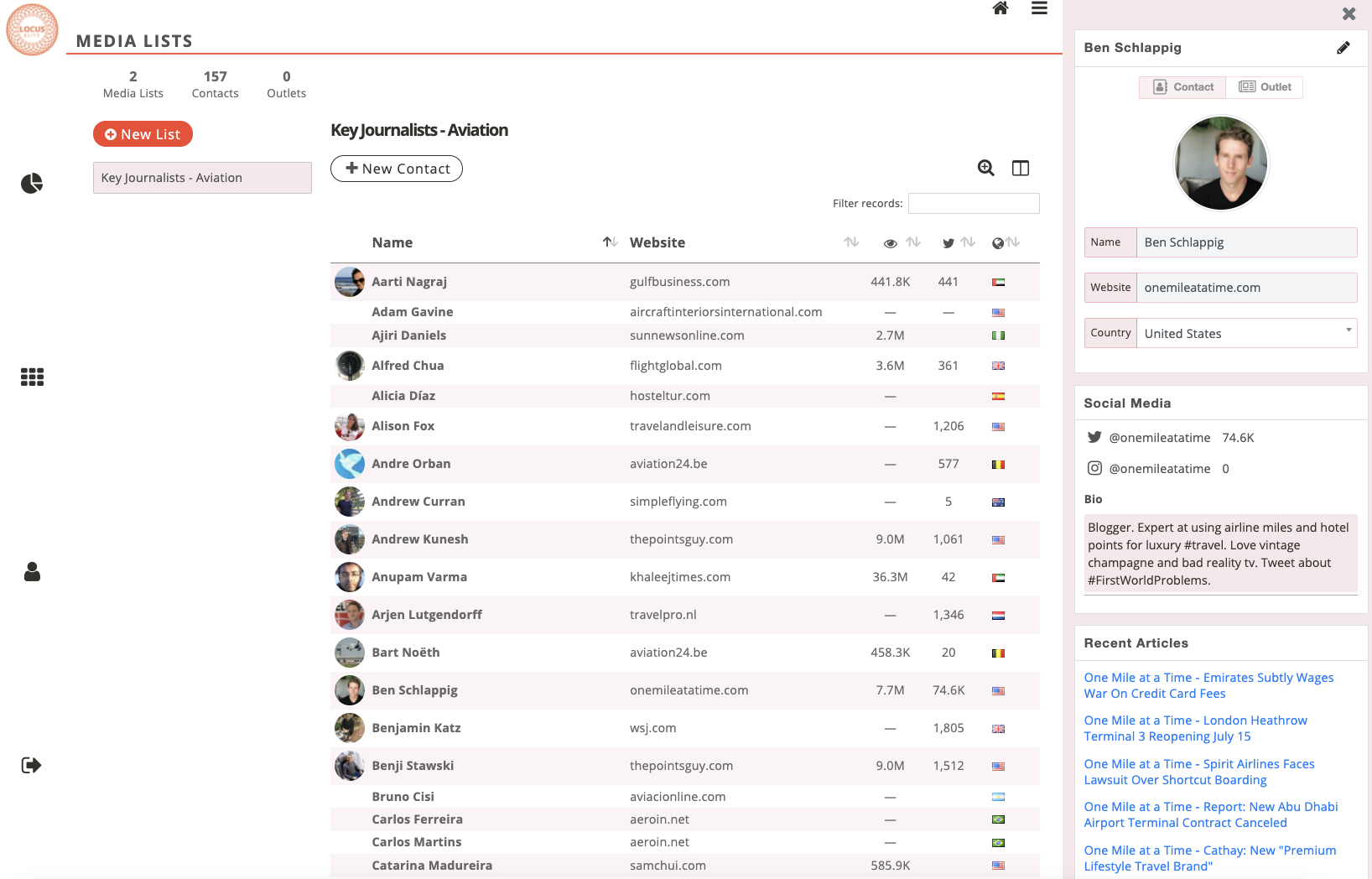This screenshot has width=1372, height=879.
Task: Select the Arjen Lutgendorff row
Action: pos(685,615)
